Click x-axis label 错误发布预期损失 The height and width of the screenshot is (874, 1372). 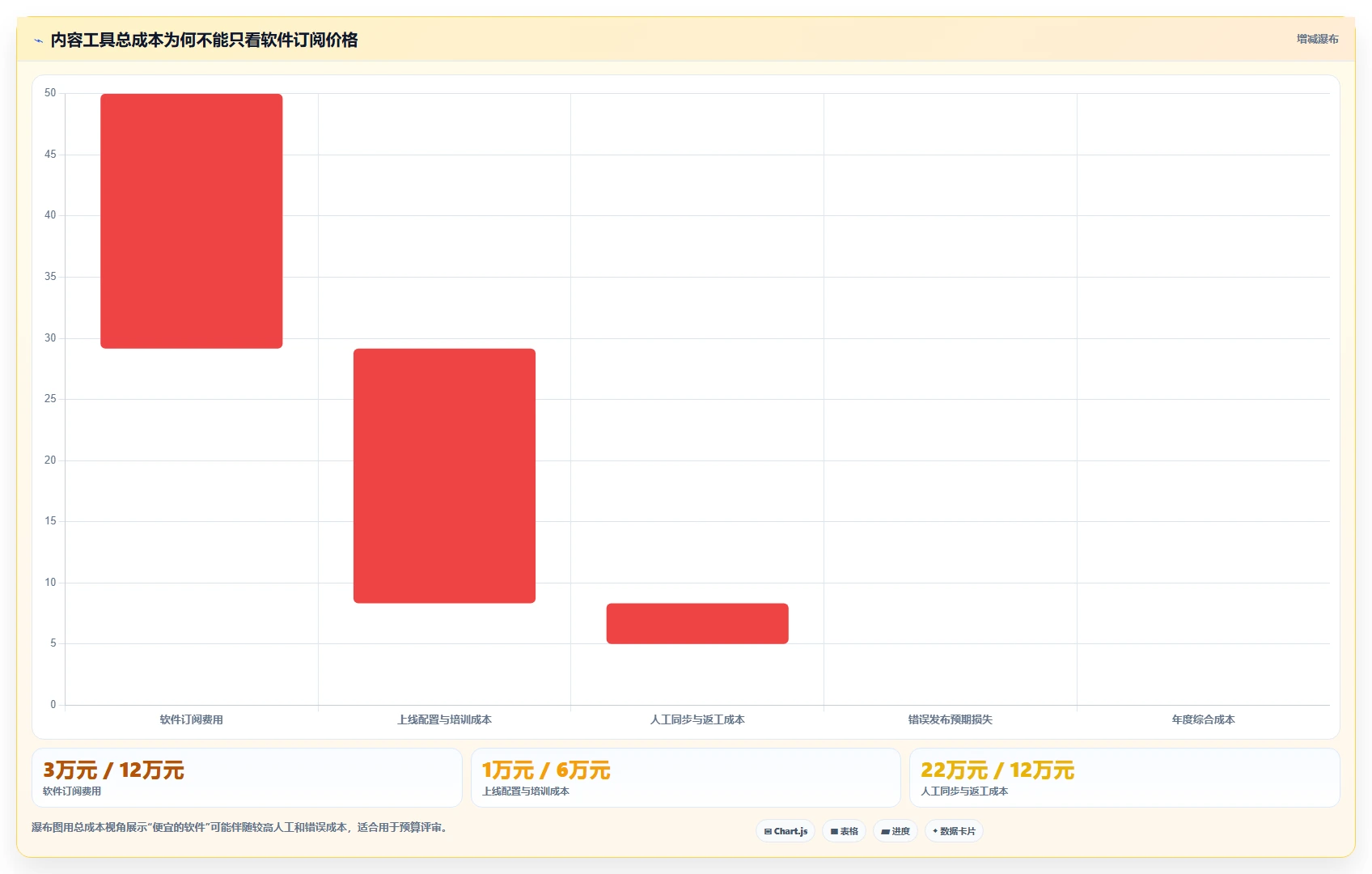click(x=951, y=719)
